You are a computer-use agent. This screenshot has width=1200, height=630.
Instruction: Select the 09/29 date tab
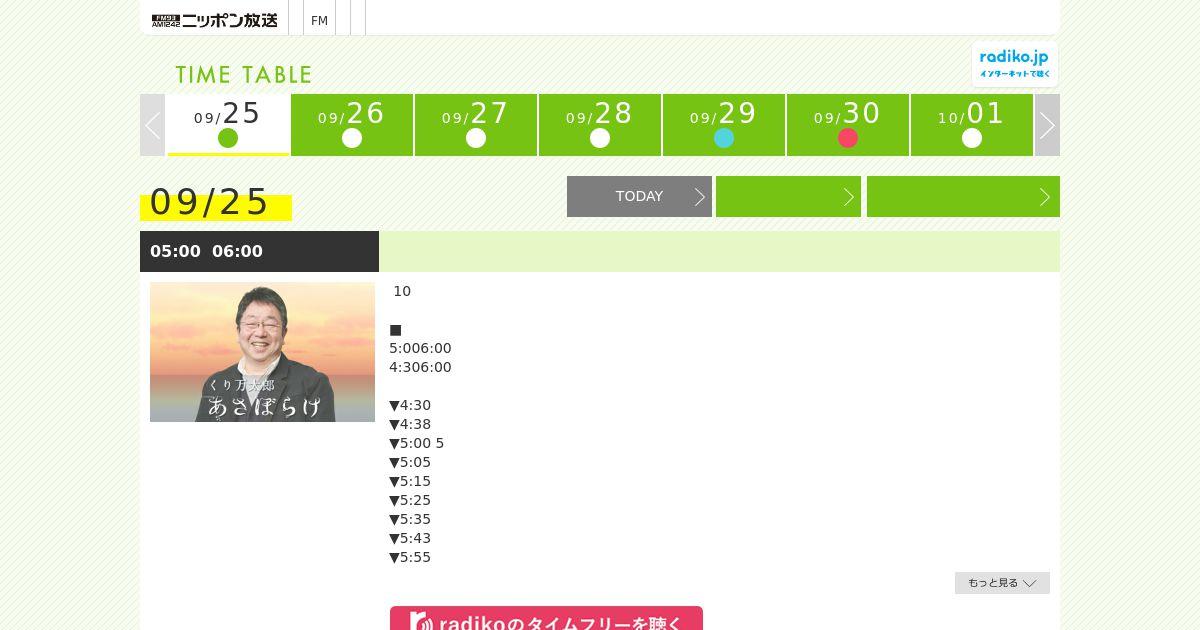(x=724, y=125)
